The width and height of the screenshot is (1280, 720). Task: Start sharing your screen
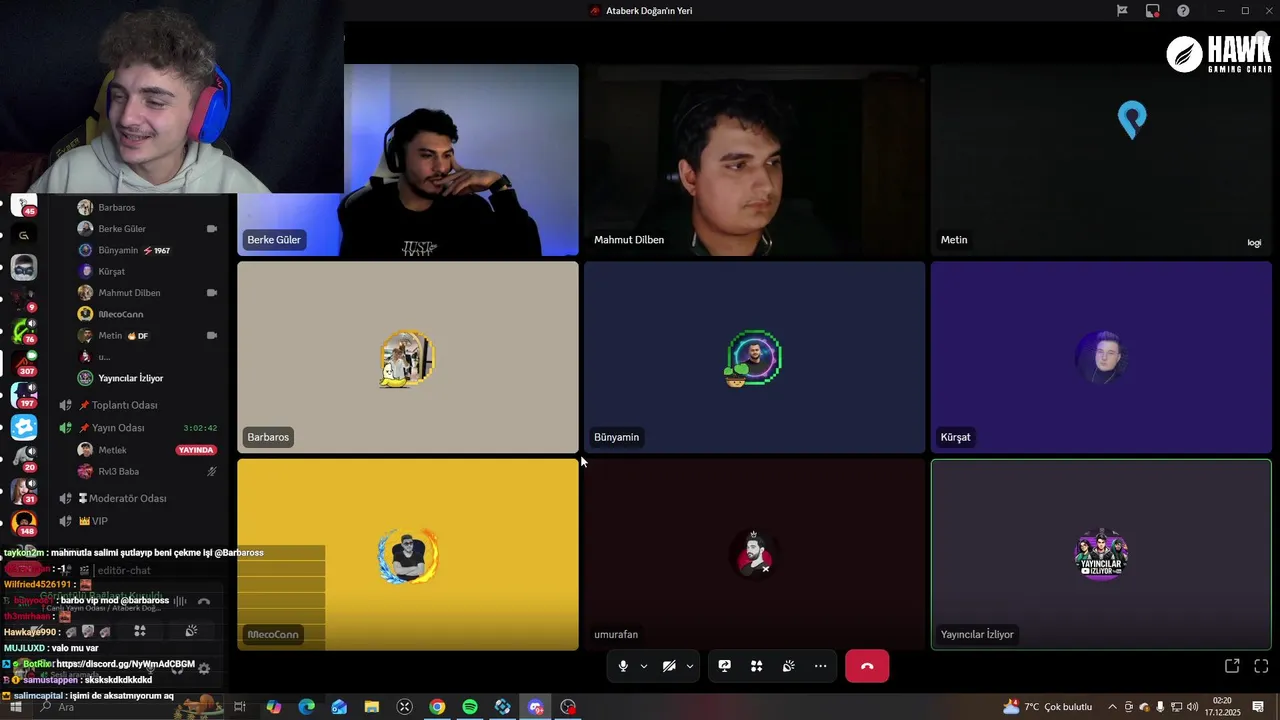click(725, 666)
